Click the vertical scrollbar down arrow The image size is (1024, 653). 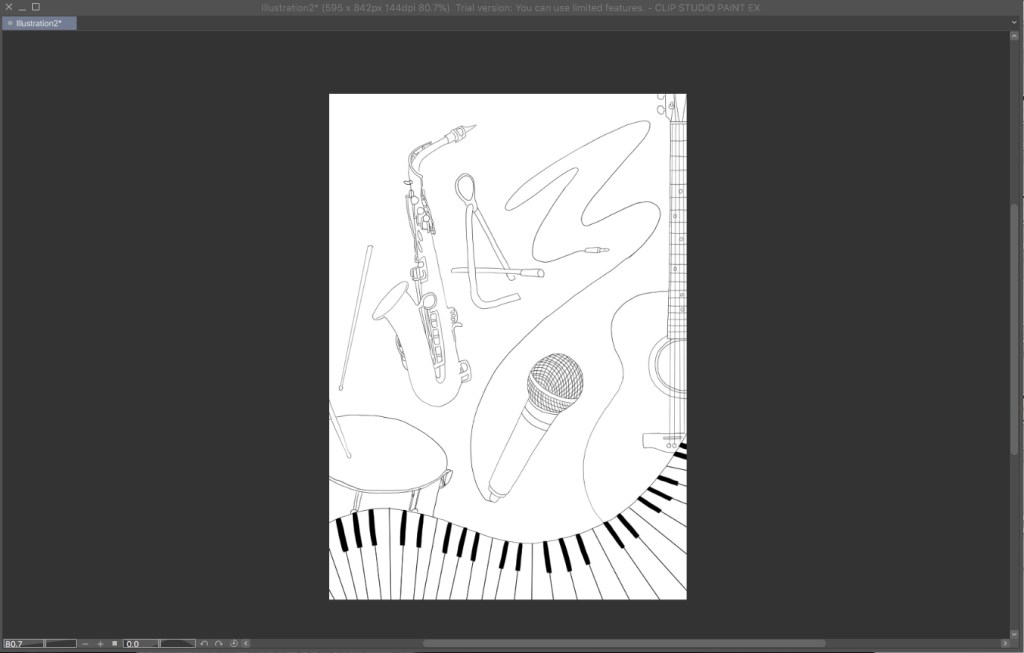[x=1016, y=632]
